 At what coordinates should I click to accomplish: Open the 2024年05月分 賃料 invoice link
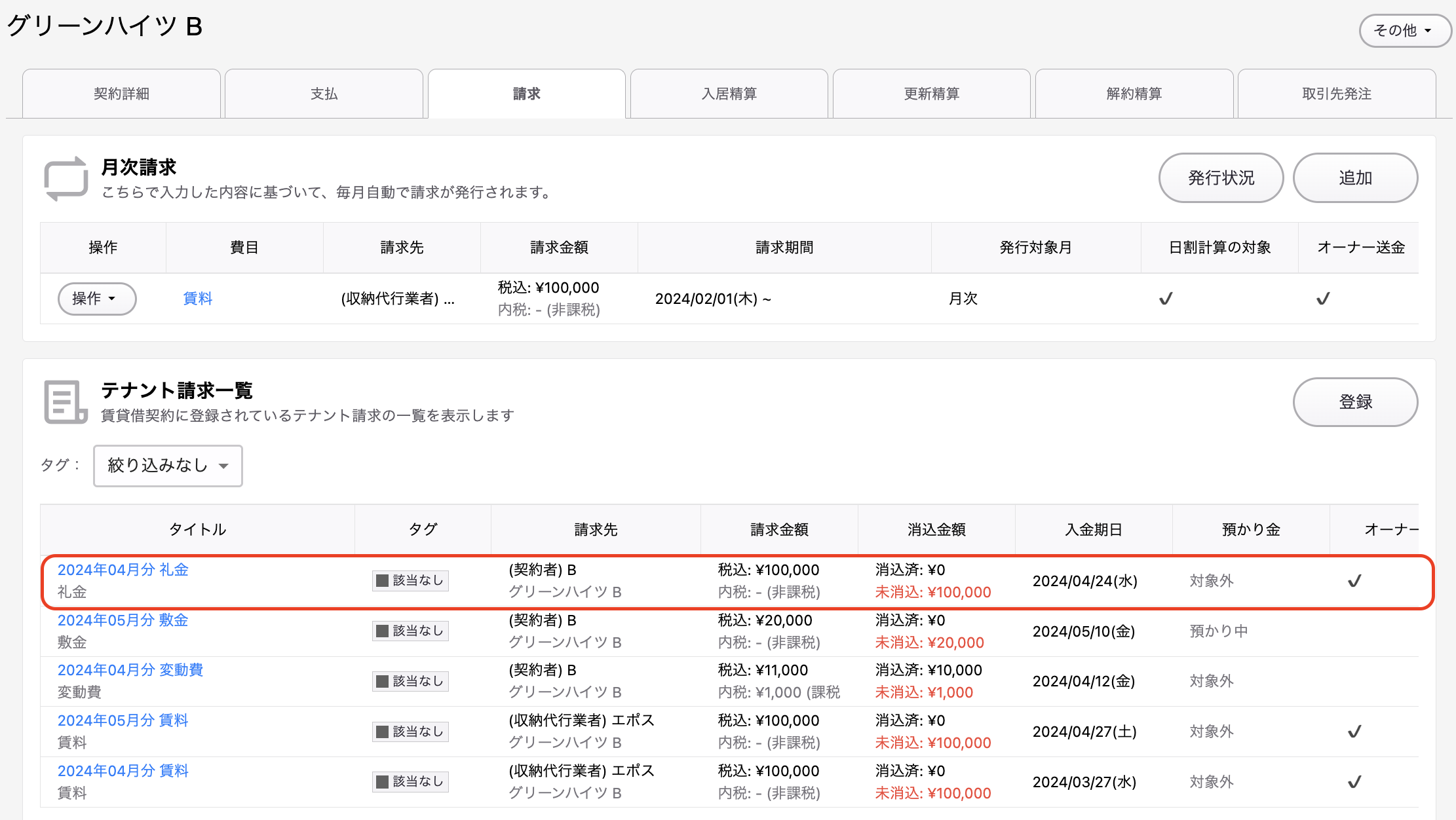[x=123, y=720]
